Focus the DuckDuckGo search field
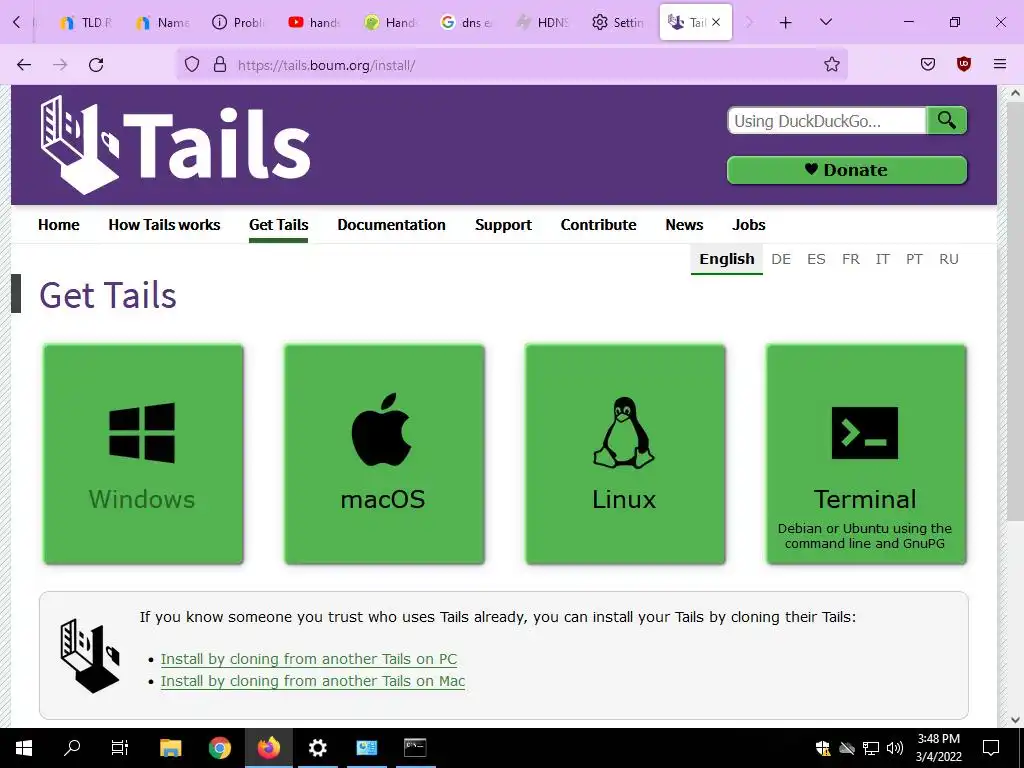 827,121
